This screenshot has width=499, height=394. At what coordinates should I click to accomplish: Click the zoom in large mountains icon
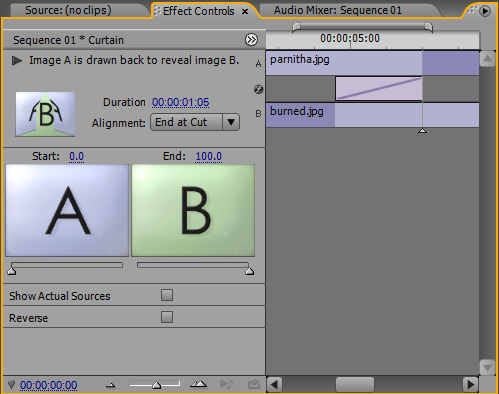tap(199, 384)
